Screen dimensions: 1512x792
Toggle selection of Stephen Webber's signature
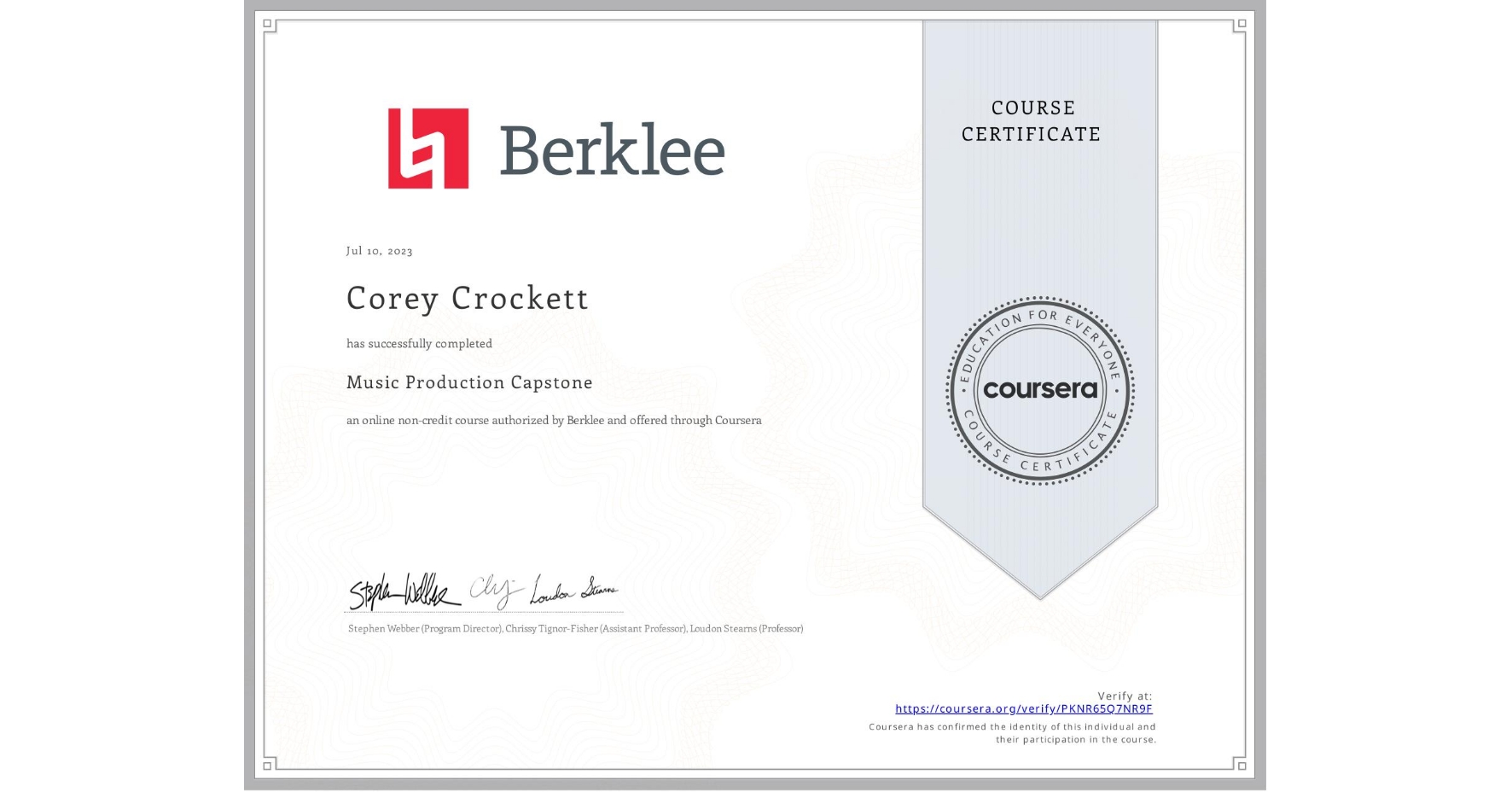coord(399,591)
